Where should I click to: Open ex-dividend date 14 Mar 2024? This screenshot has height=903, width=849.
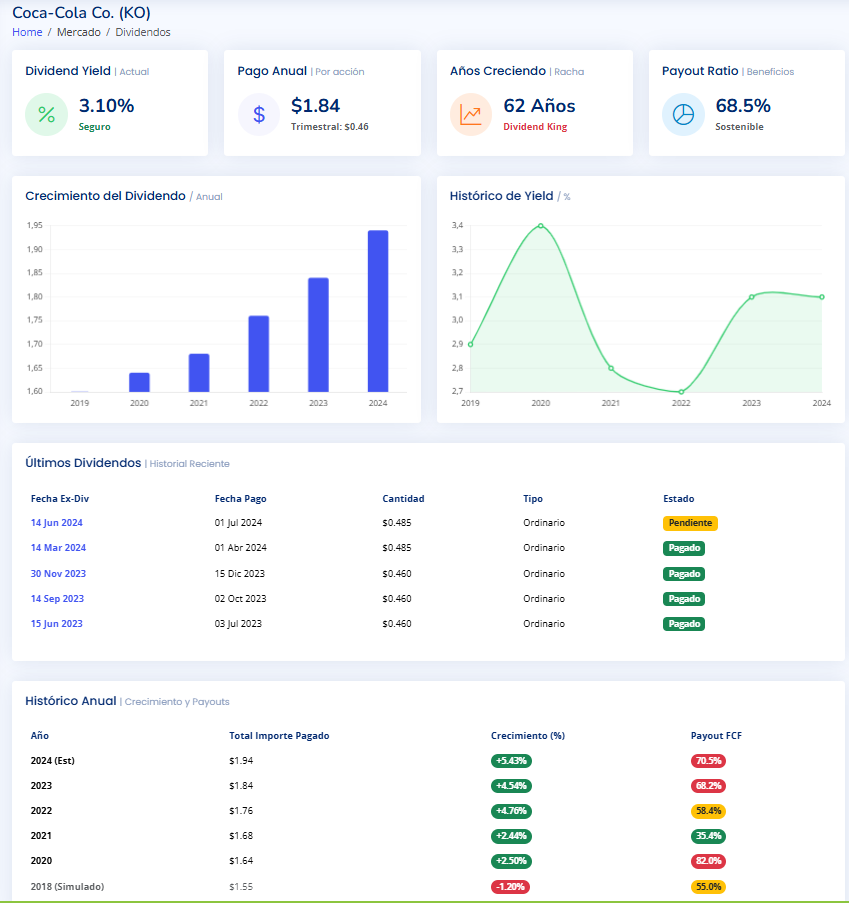pyautogui.click(x=58, y=548)
